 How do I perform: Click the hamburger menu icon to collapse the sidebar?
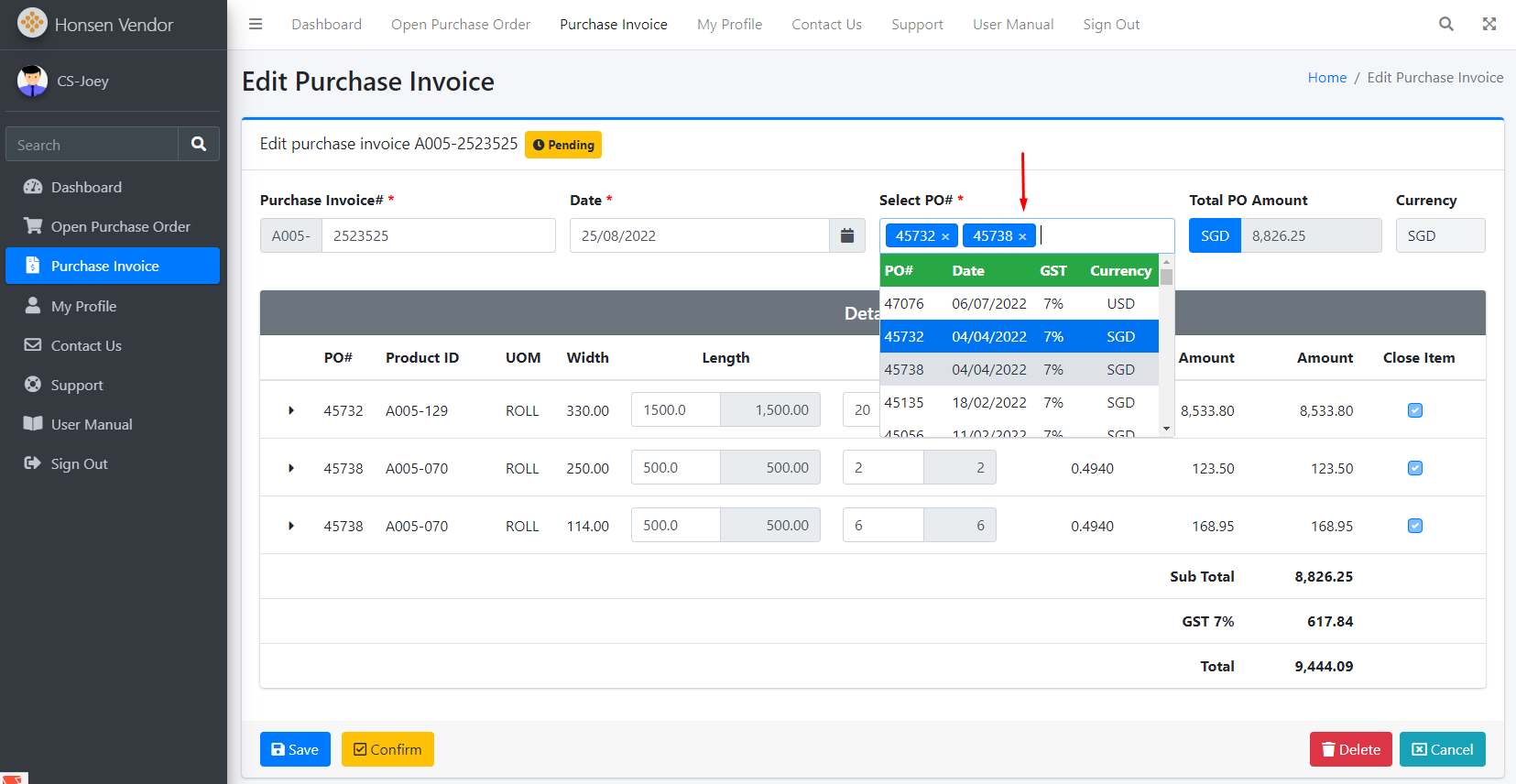(x=256, y=25)
